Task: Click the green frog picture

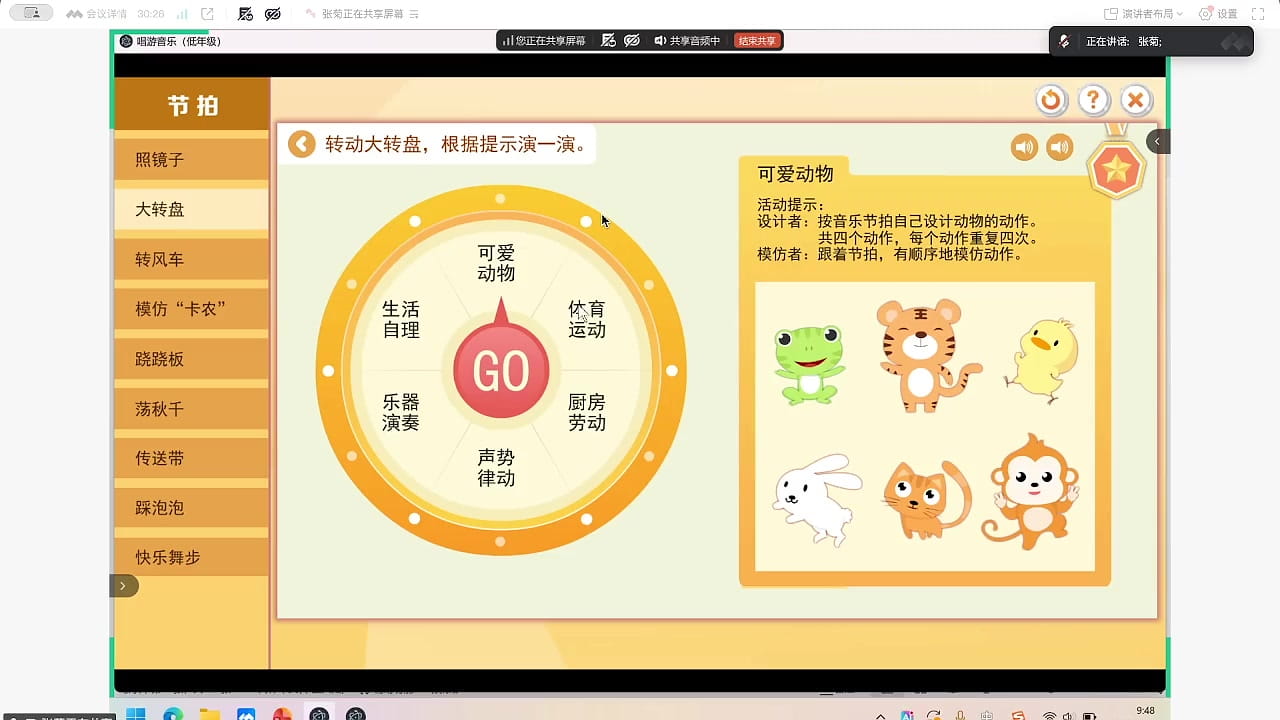Action: point(809,363)
